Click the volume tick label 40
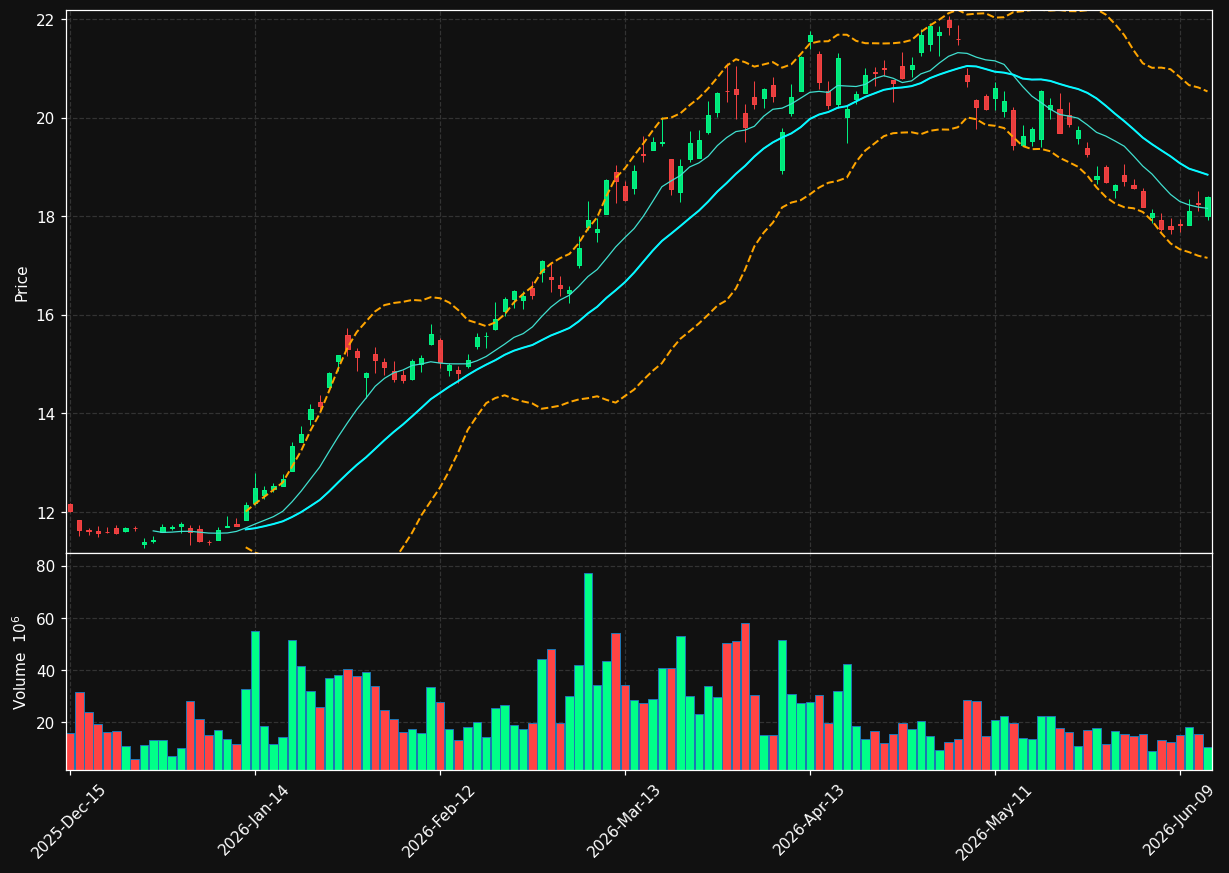 pos(46,671)
